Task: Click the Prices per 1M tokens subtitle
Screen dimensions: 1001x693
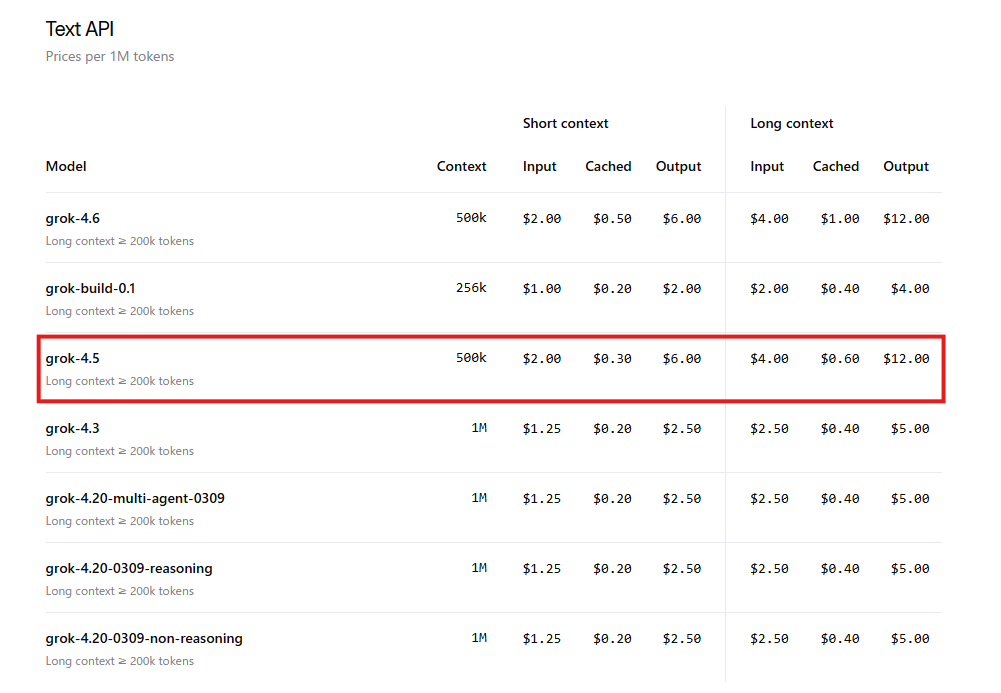Action: (110, 56)
